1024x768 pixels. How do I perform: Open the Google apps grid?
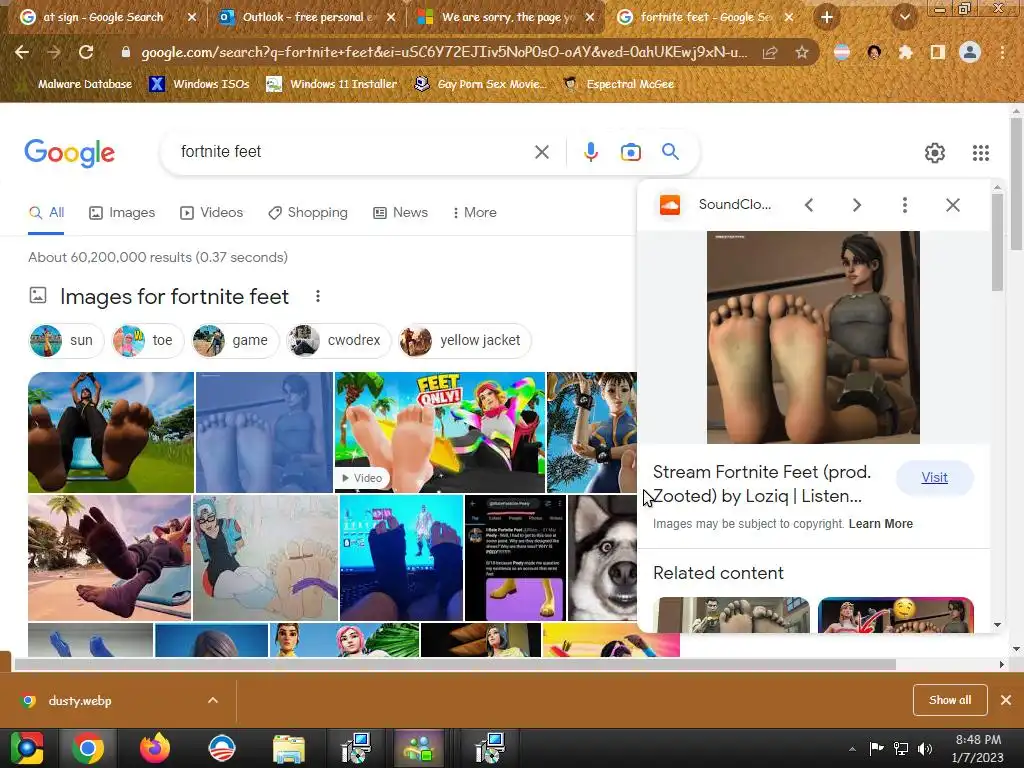pos(980,153)
